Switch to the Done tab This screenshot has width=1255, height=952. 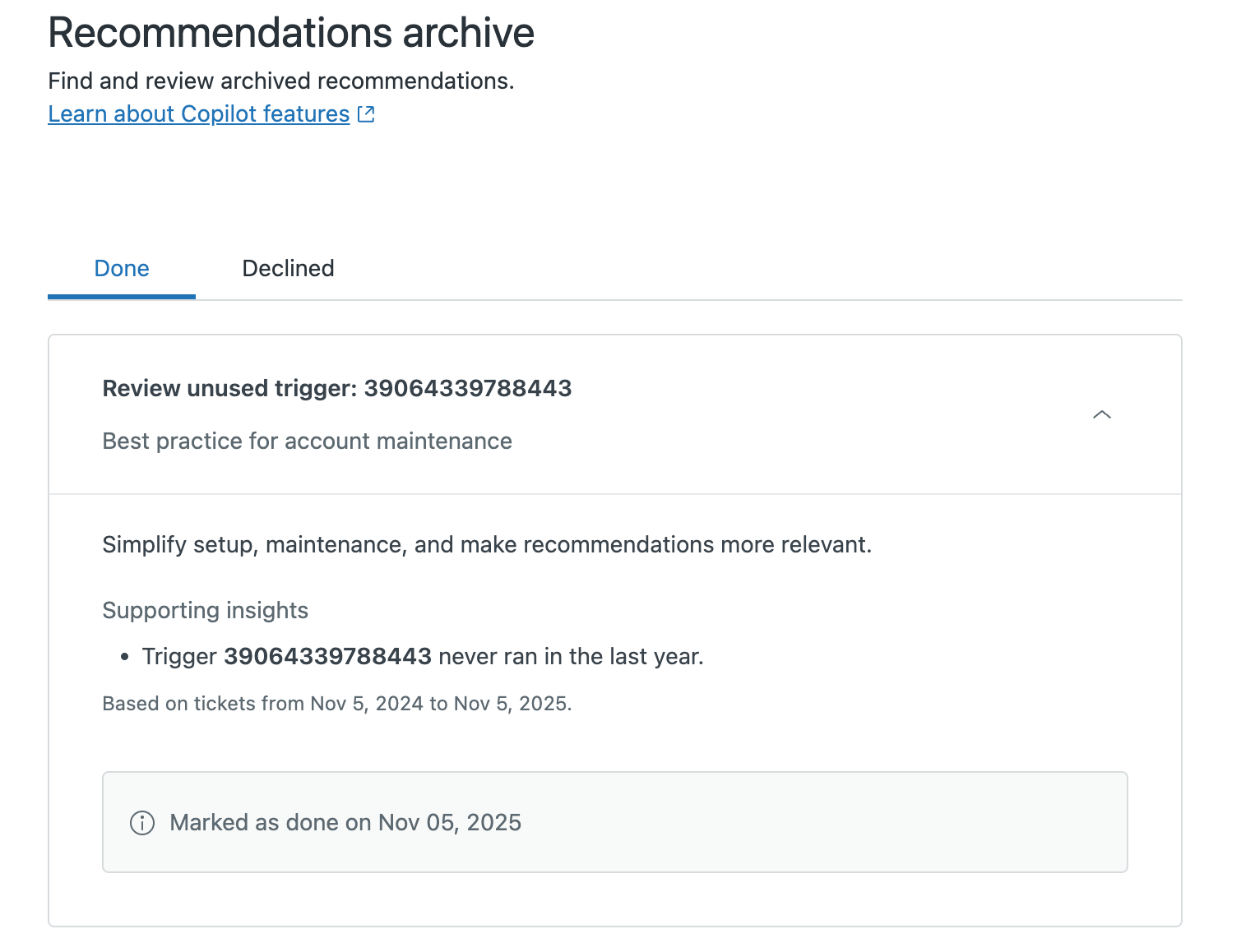[x=122, y=269]
